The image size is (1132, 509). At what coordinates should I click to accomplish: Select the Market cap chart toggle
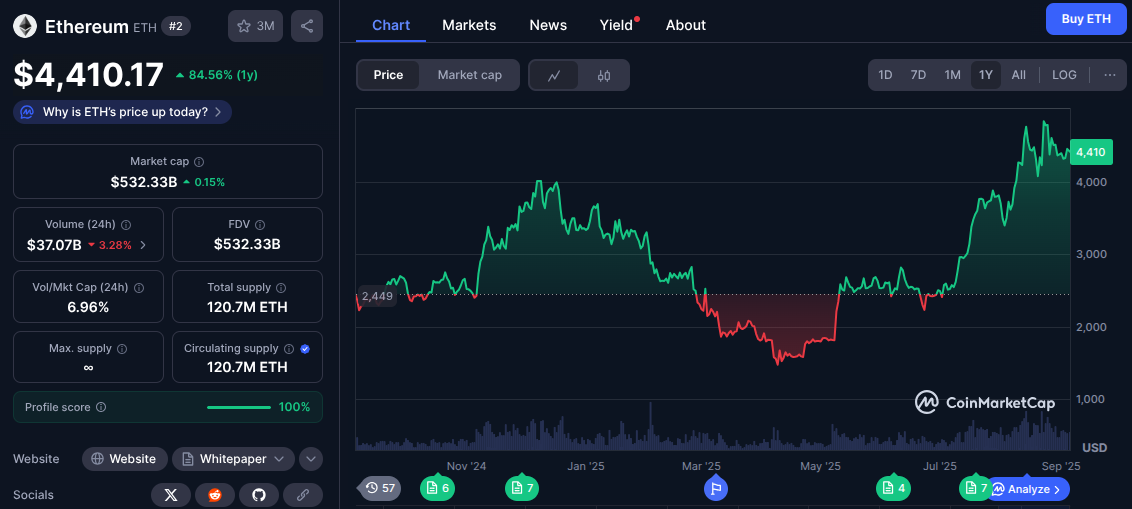pos(469,75)
